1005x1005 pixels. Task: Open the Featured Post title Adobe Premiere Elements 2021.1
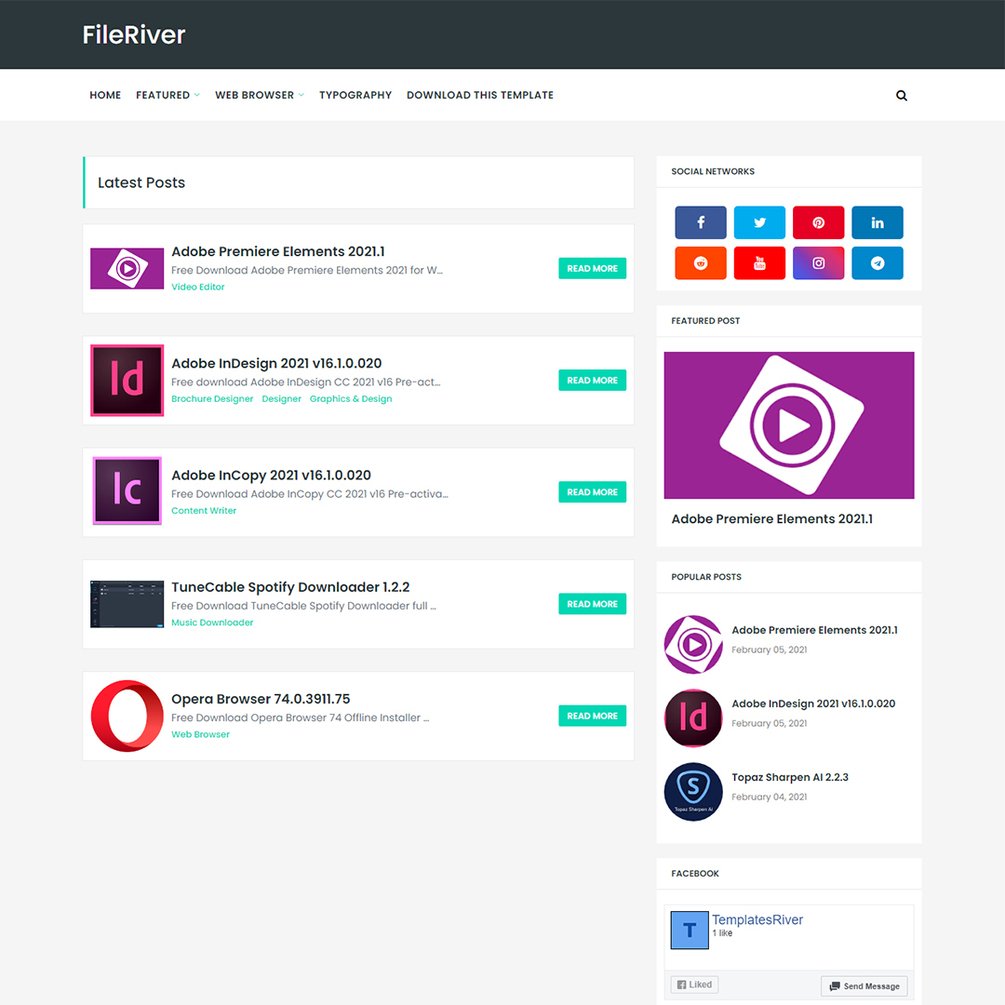click(x=772, y=519)
